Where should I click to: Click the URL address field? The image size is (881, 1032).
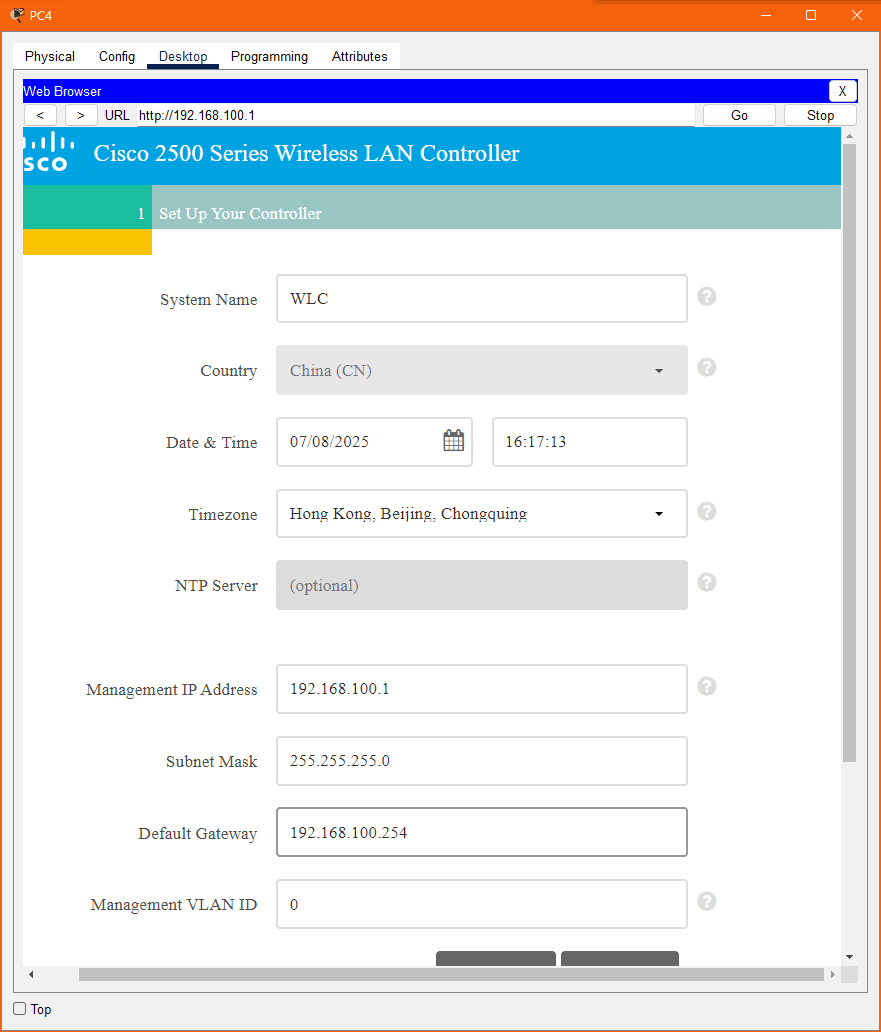coord(416,115)
